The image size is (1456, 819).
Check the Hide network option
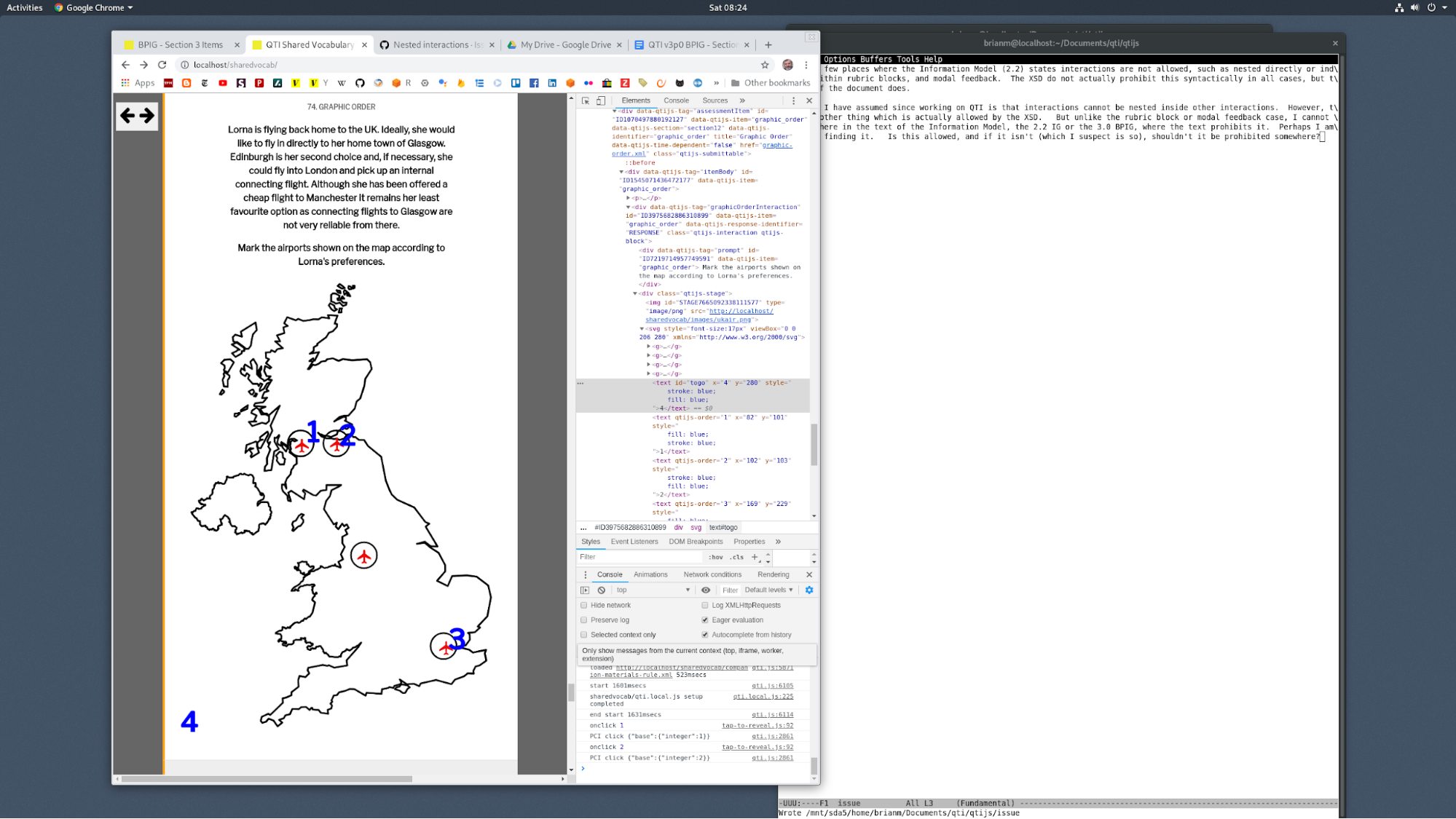pyautogui.click(x=584, y=606)
